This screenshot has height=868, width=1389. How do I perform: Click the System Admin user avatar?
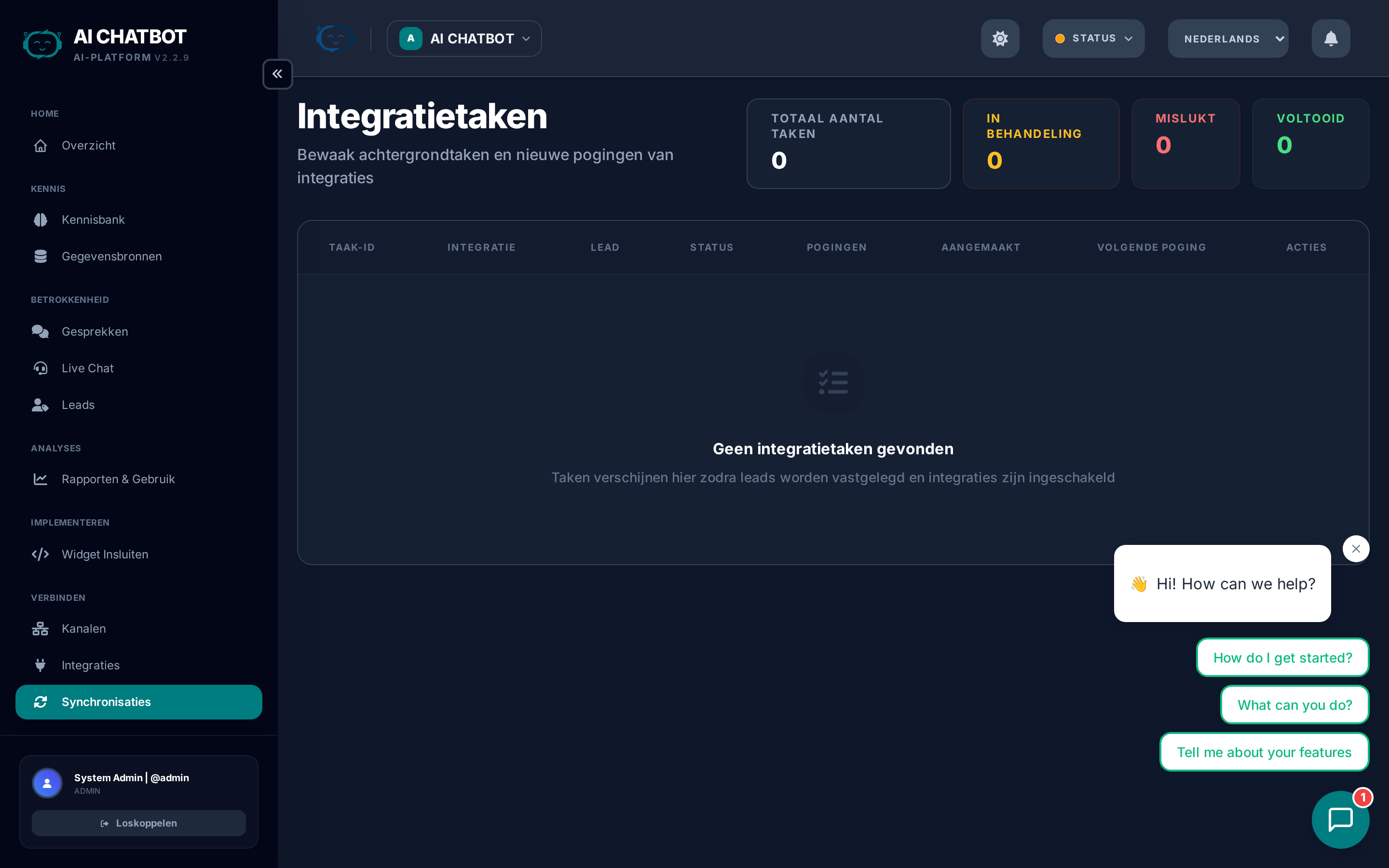(47, 783)
